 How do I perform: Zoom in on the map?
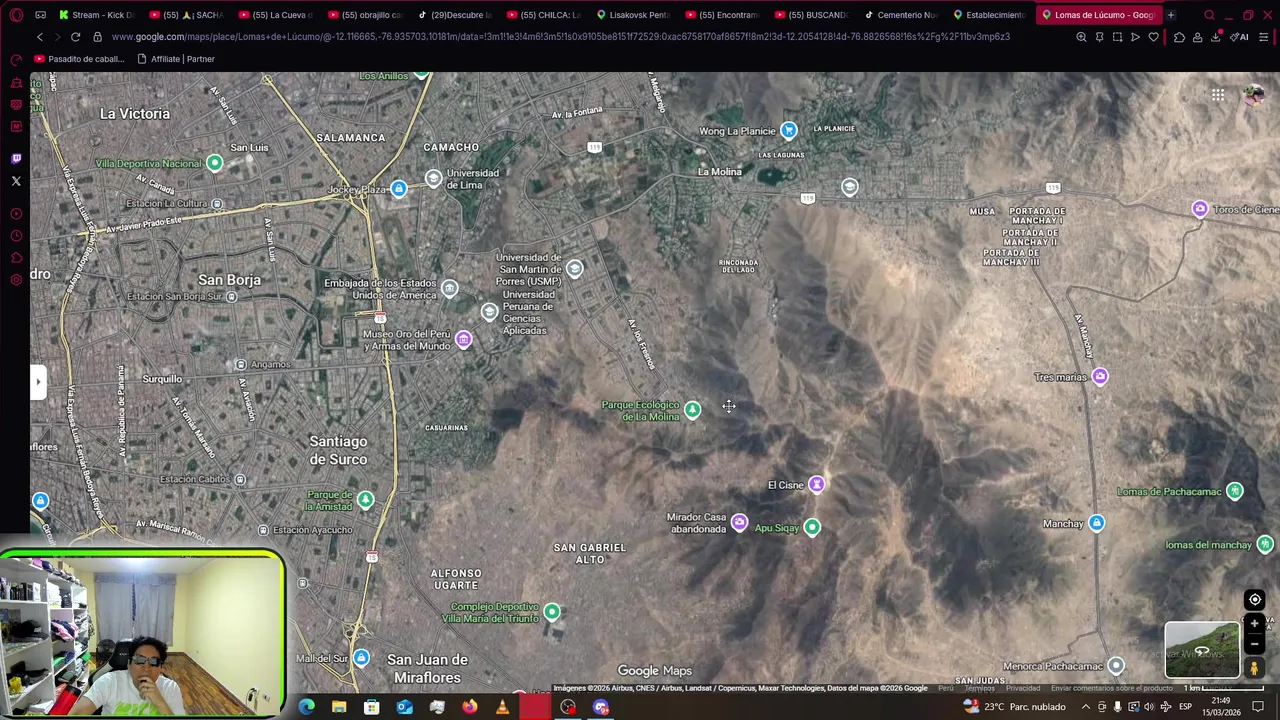tap(1255, 624)
